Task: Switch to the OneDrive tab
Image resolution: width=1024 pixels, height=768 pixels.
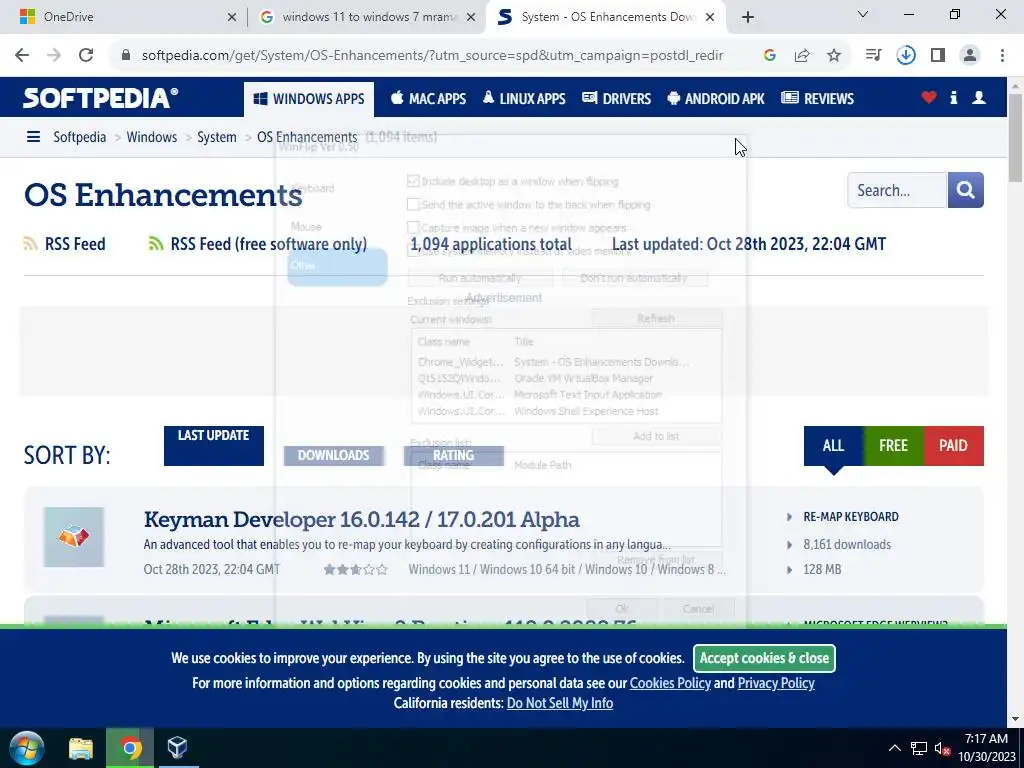Action: click(123, 17)
